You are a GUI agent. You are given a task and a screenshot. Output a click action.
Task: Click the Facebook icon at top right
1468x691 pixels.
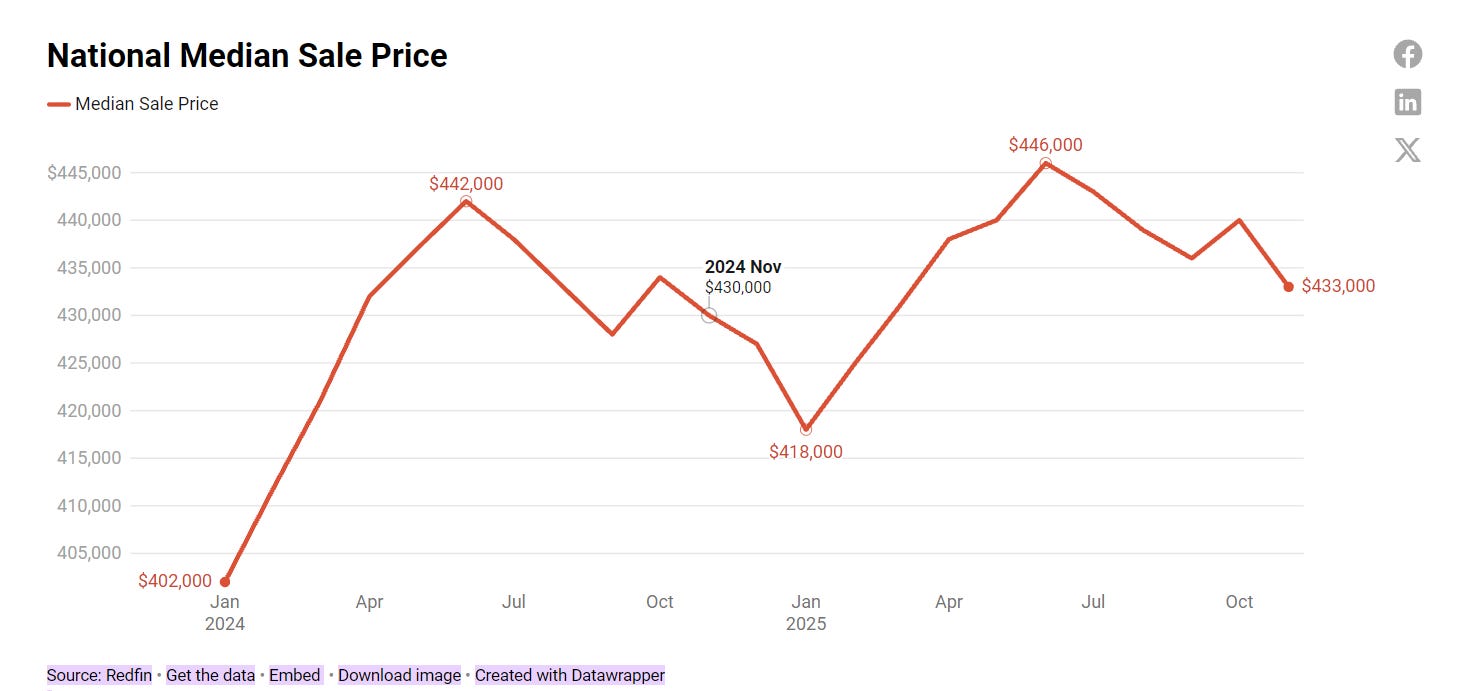coord(1407,54)
